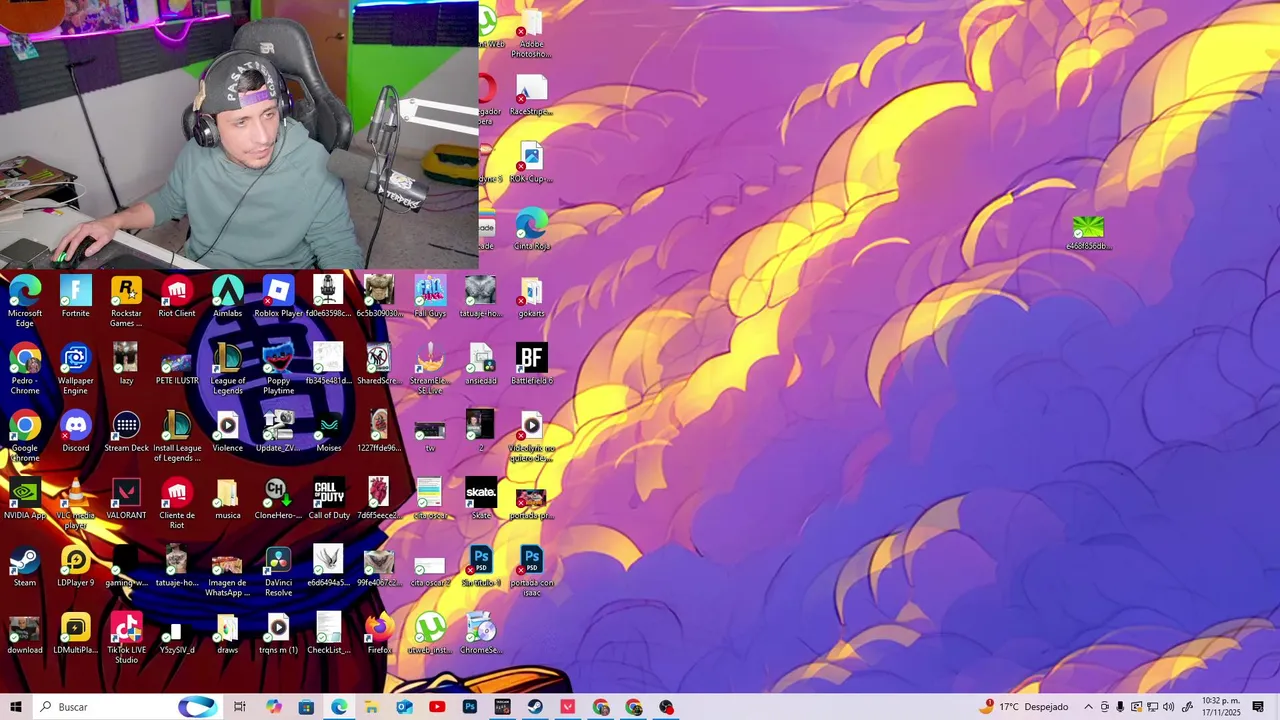Select the download image icon
1280x720 pixels.
coord(25,633)
